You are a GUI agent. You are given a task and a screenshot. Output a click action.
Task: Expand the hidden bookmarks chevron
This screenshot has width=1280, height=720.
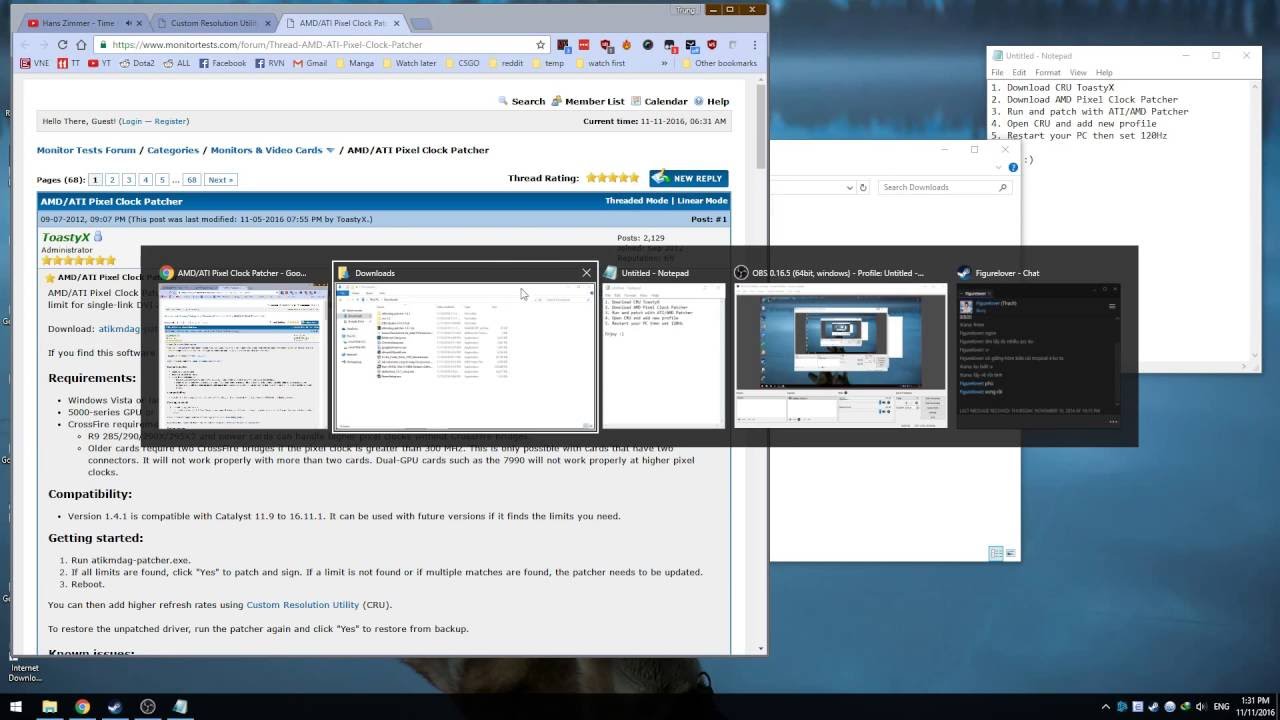(665, 63)
